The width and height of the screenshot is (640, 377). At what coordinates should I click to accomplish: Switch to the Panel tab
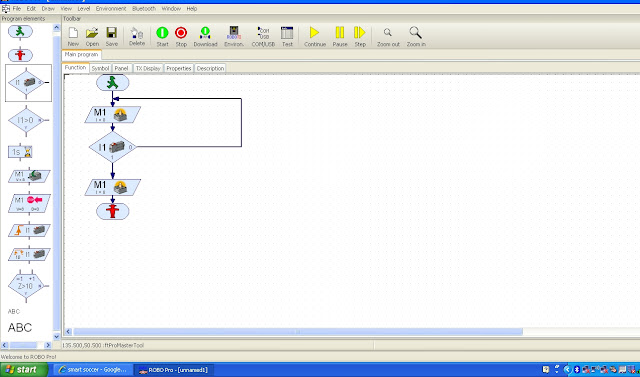tap(121, 69)
